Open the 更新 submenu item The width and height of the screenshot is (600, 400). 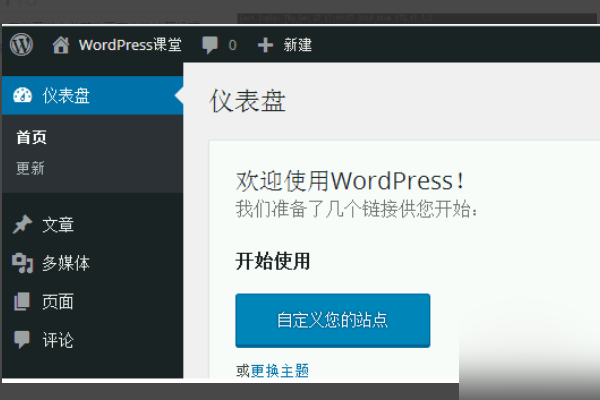pyautogui.click(x=31, y=168)
